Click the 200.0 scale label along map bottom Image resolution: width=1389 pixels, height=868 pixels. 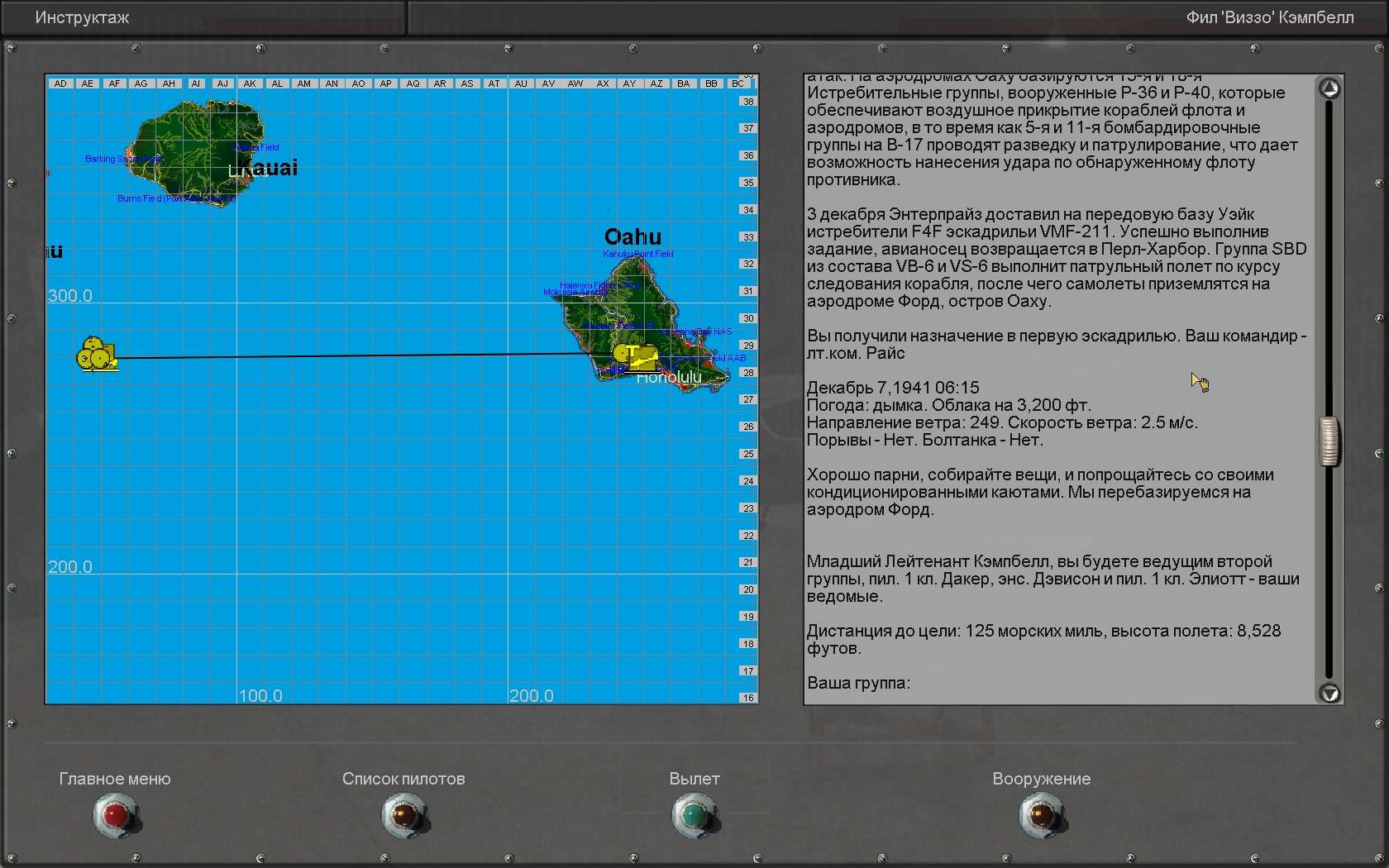[x=532, y=696]
